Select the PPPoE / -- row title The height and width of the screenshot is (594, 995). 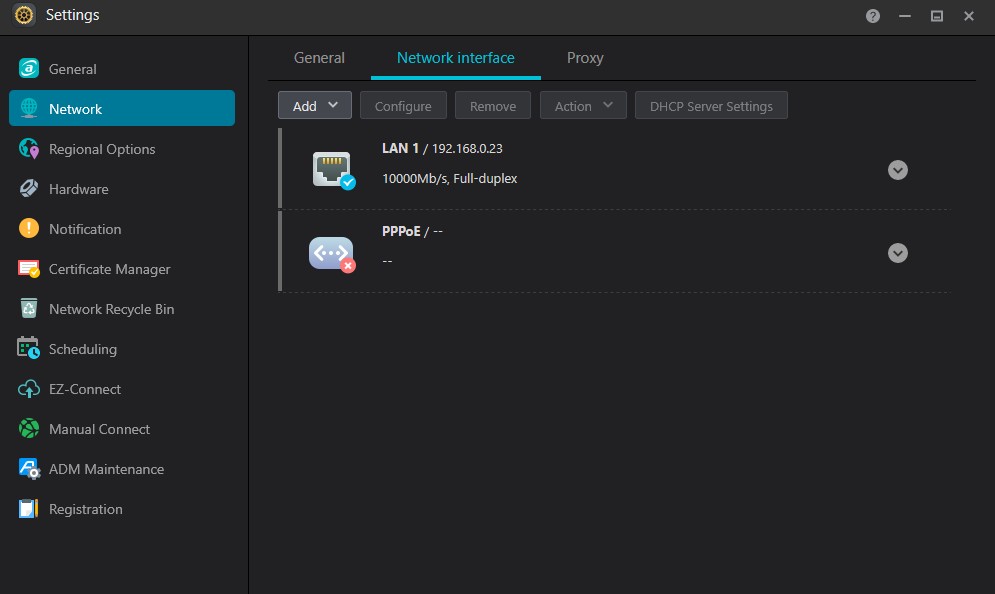click(412, 231)
